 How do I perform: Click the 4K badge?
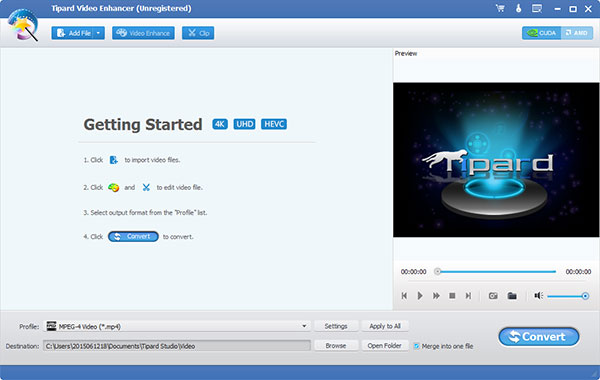coord(220,124)
